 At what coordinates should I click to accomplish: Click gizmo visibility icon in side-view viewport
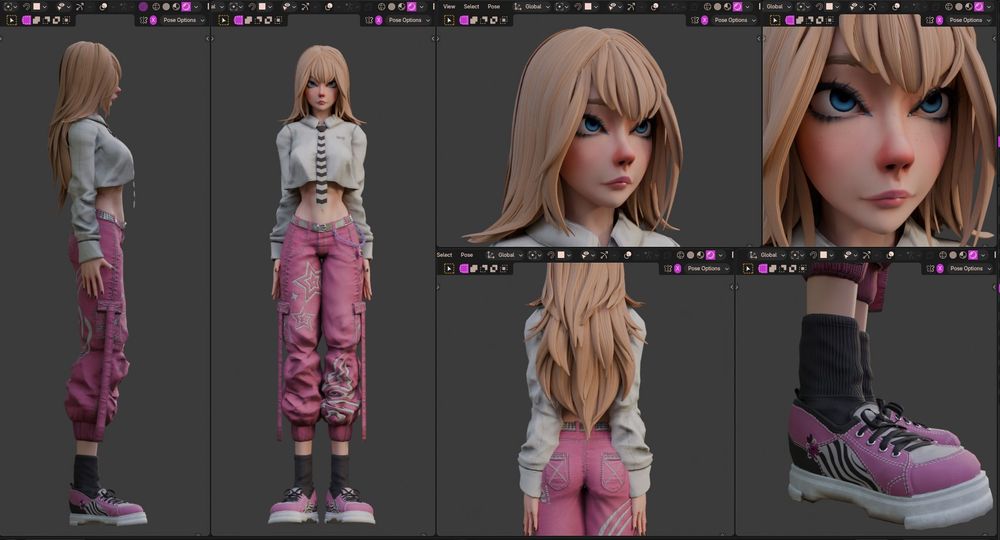click(79, 6)
